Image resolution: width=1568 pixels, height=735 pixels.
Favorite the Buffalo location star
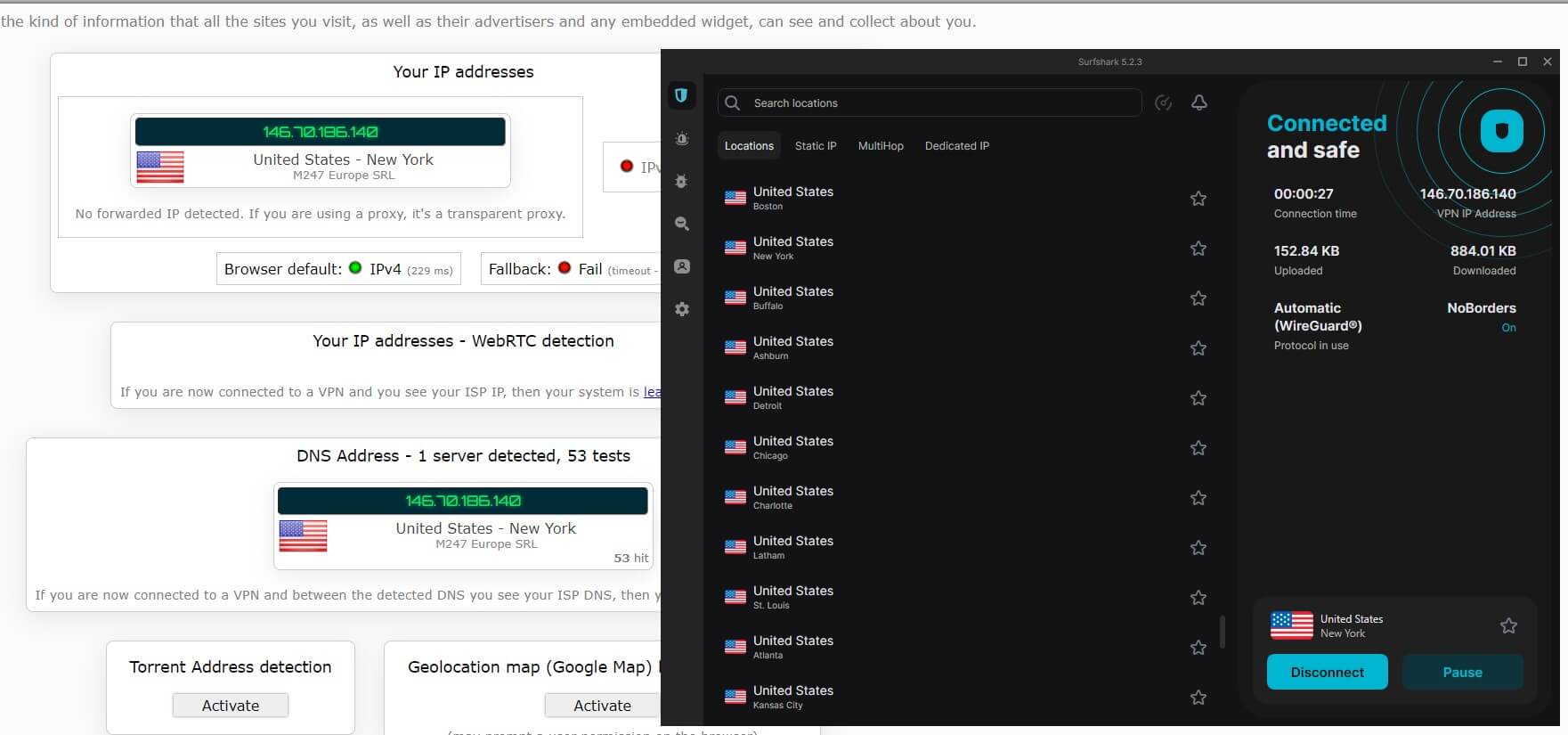(1198, 298)
